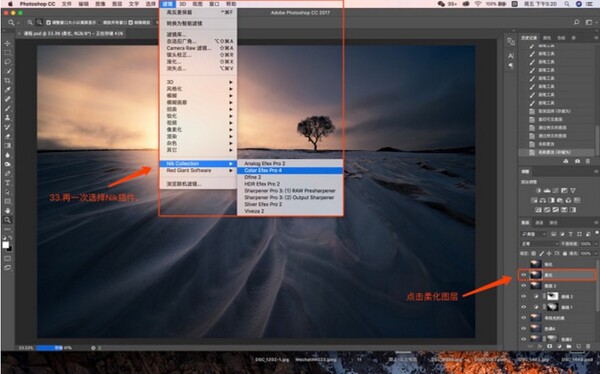Switch to the Layers panel tab
The image size is (600, 374).
(x=525, y=223)
